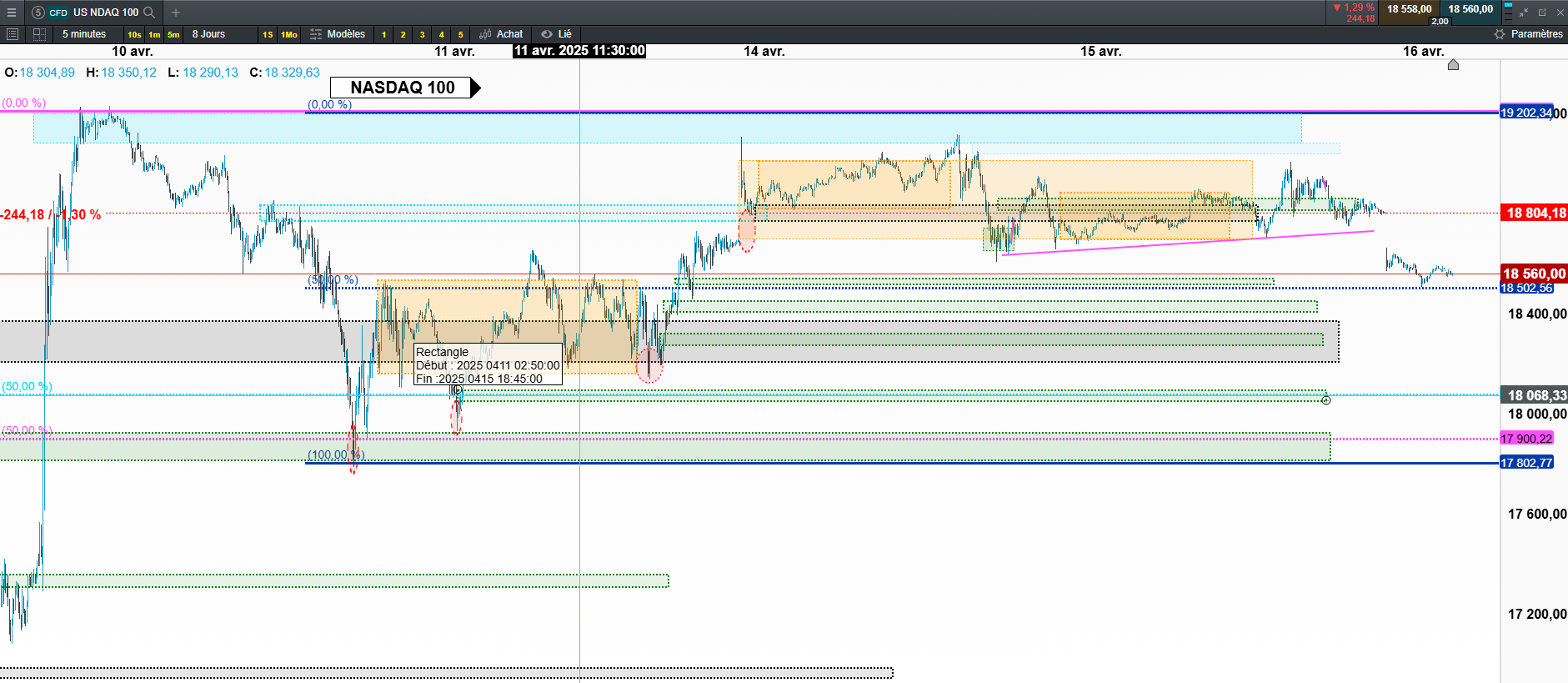Open the chart layout grid icon
The height and width of the screenshot is (683, 1568).
[39, 34]
